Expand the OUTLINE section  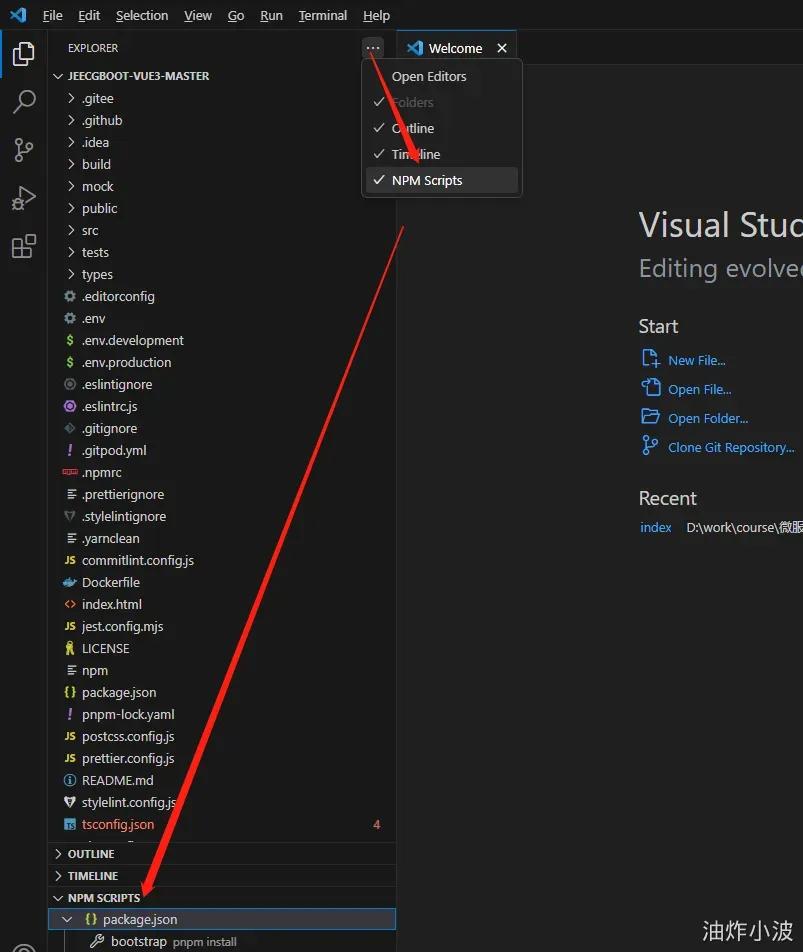[90, 854]
